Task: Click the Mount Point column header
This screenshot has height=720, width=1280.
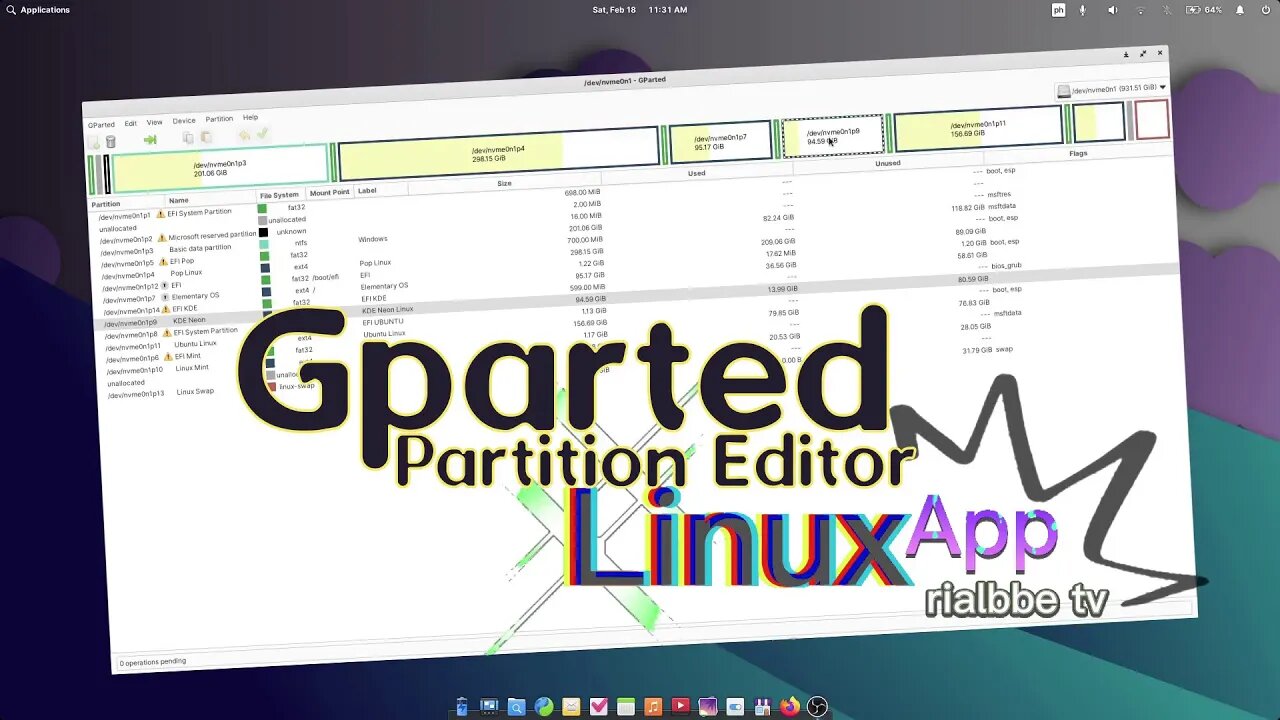Action: (330, 192)
